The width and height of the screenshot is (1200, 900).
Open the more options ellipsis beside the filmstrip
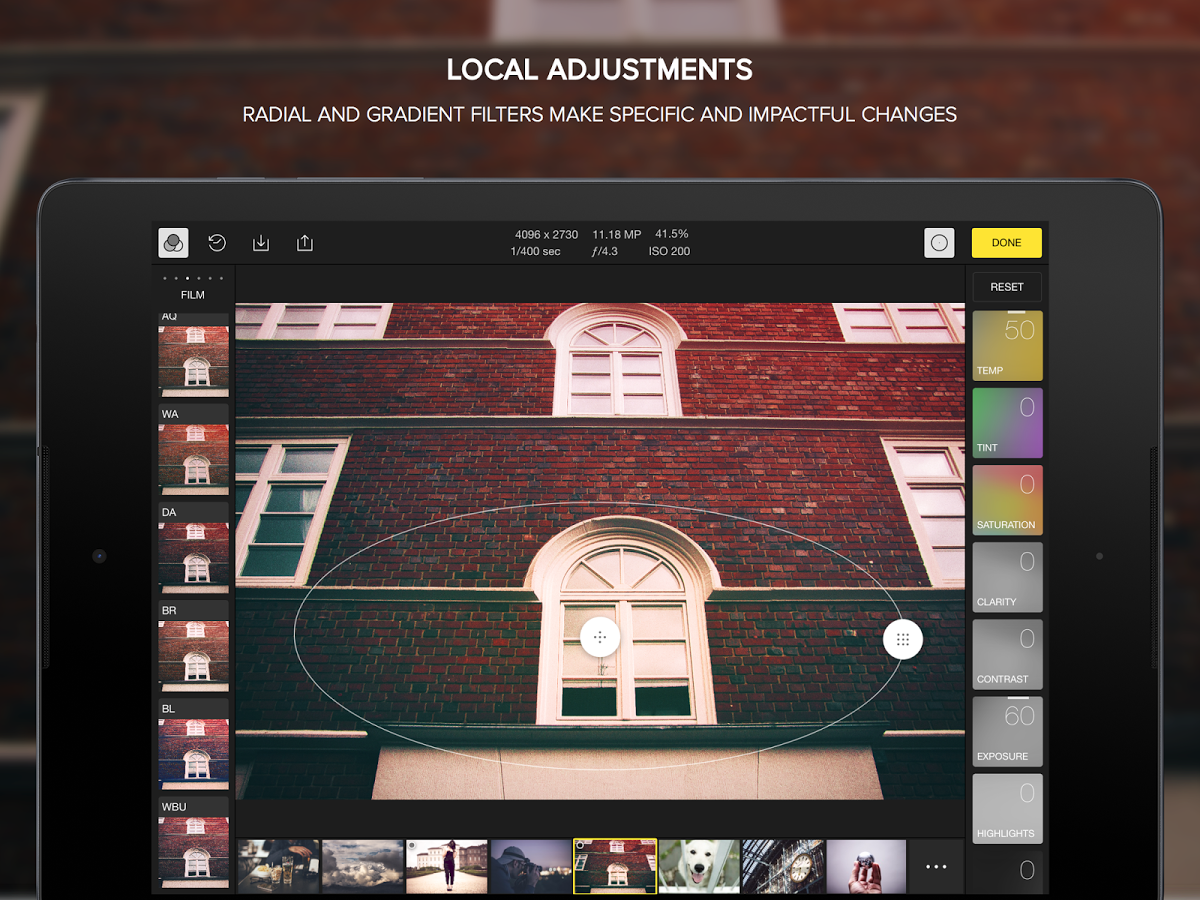point(936,866)
